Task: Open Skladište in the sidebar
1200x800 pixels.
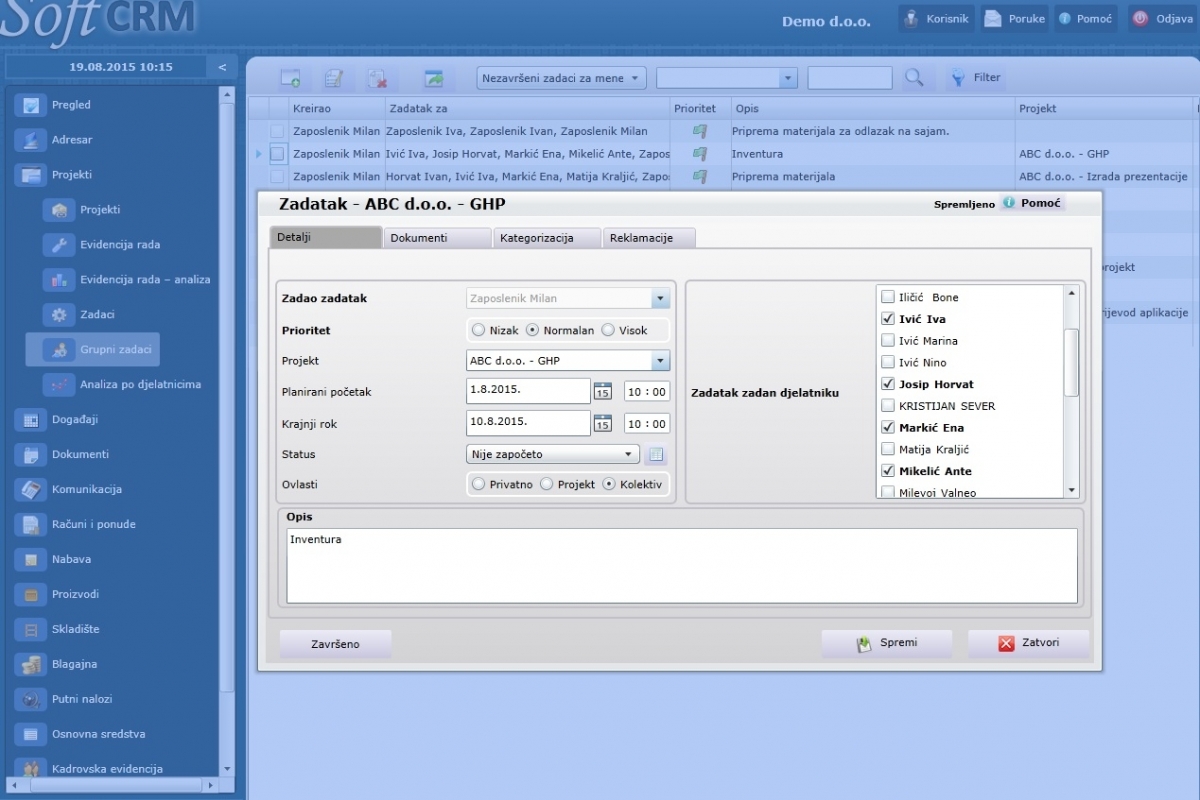Action: point(75,630)
